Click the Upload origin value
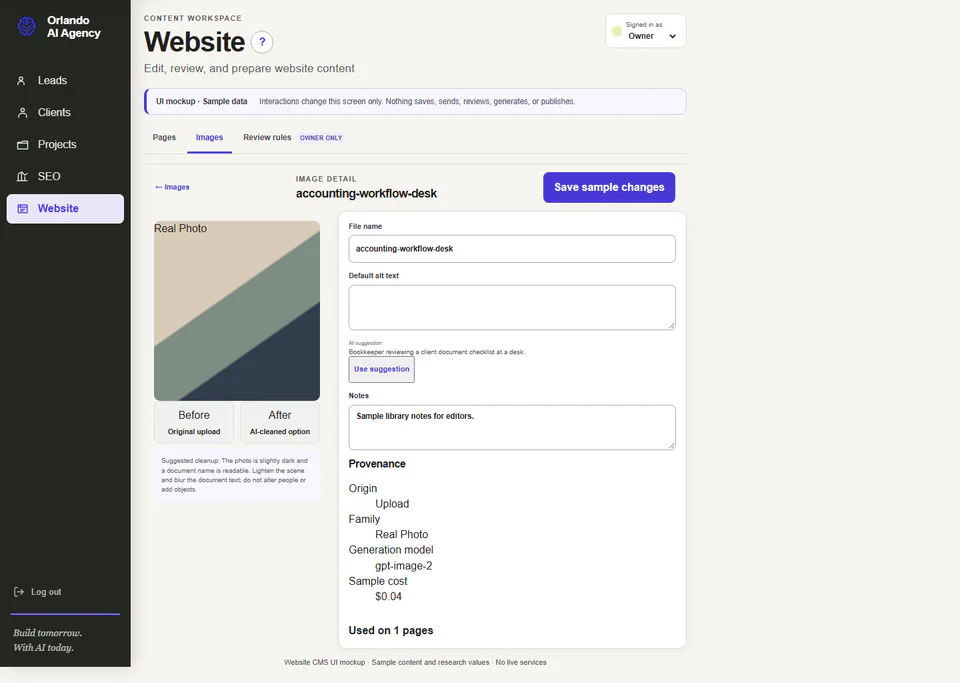 pyautogui.click(x=392, y=504)
